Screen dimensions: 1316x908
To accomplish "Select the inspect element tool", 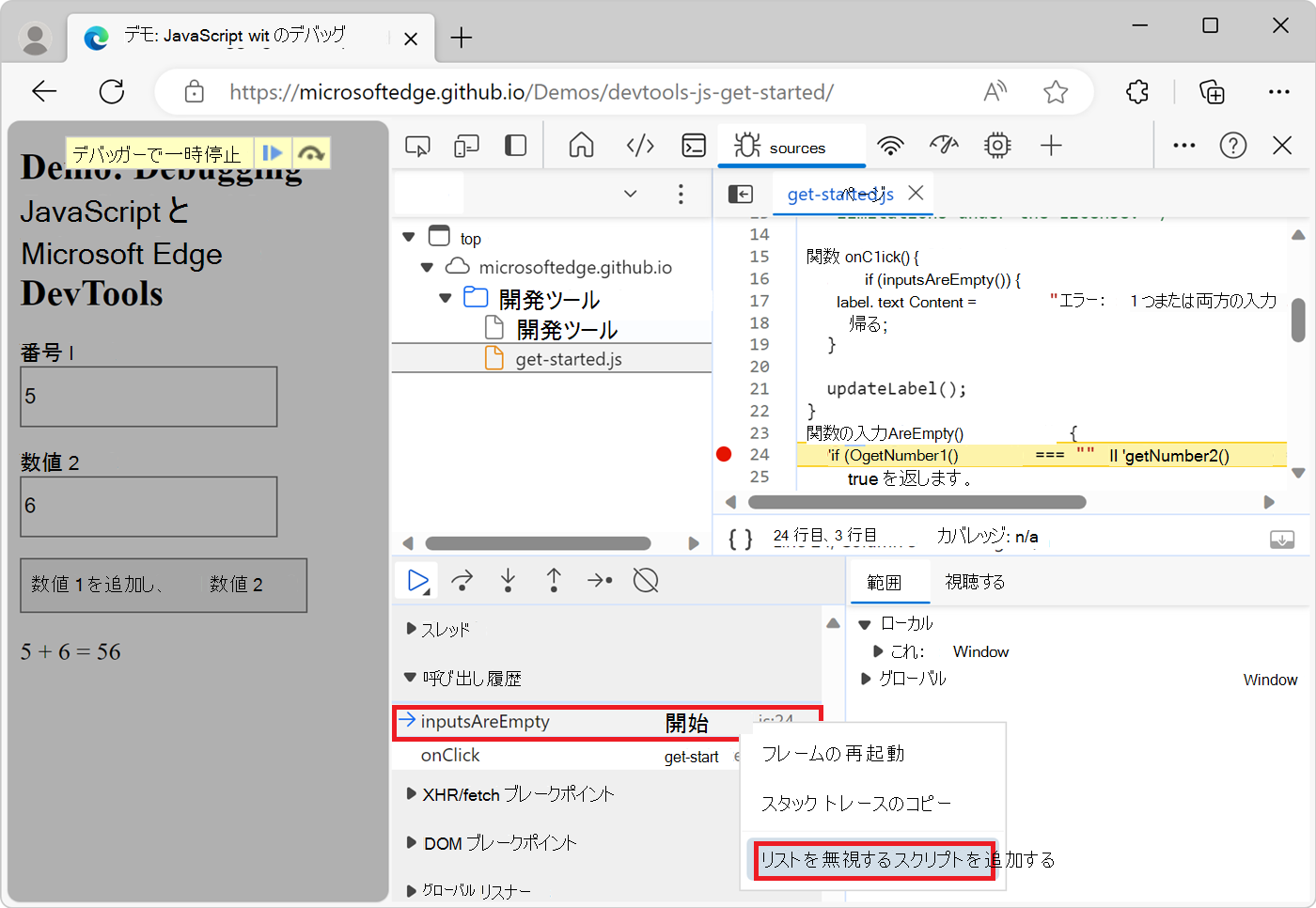I will point(417,146).
